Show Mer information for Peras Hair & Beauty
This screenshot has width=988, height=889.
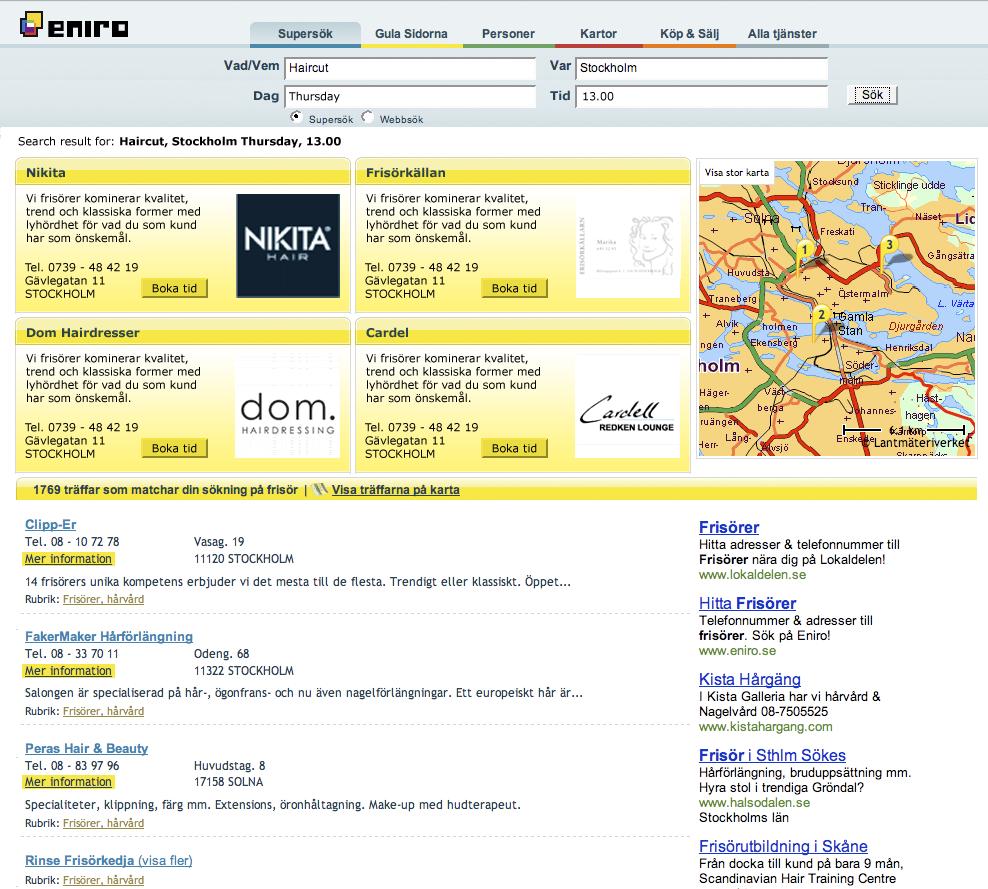pos(69,782)
